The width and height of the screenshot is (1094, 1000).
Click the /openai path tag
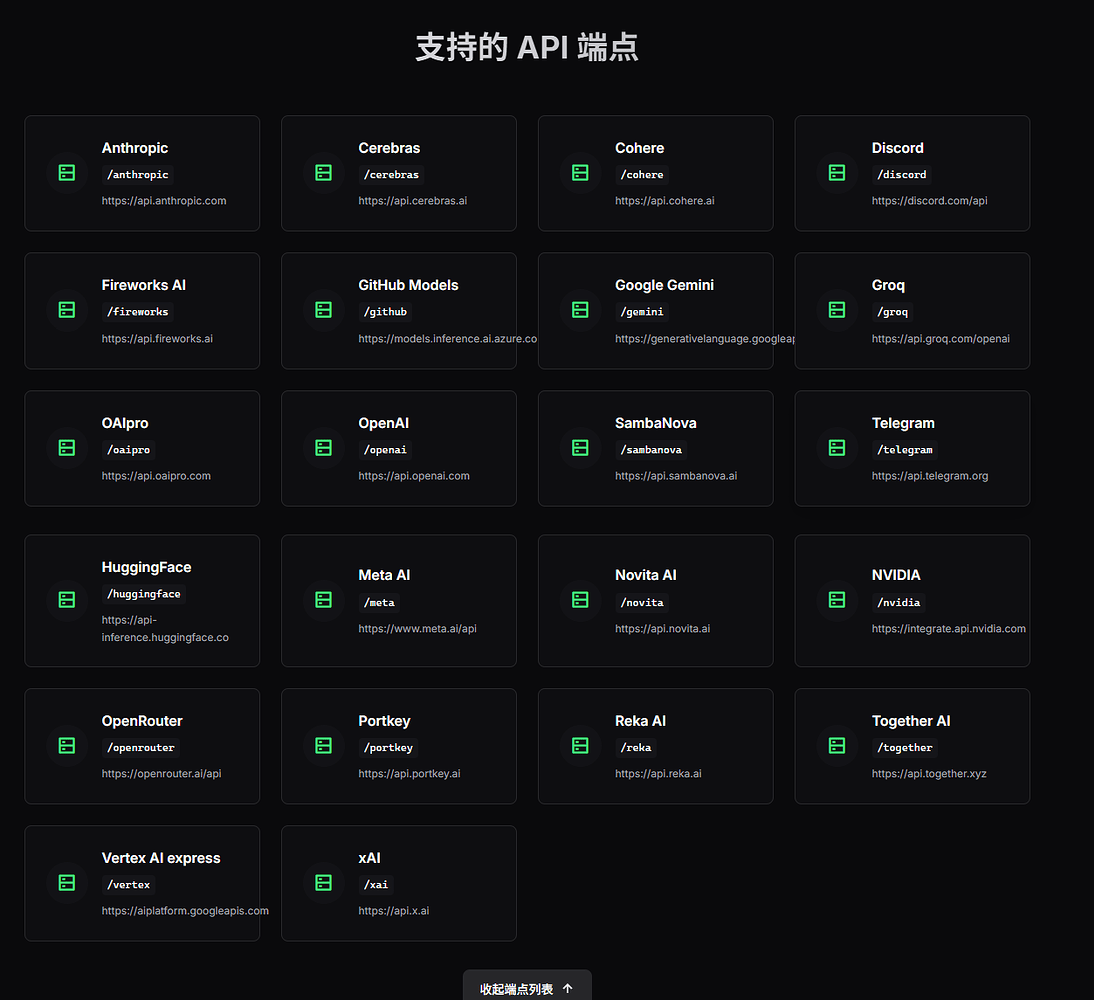385,450
